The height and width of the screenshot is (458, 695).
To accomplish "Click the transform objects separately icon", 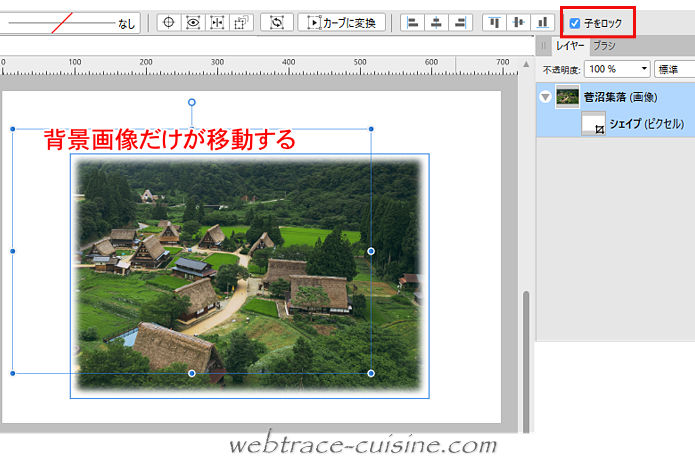I will (x=240, y=22).
